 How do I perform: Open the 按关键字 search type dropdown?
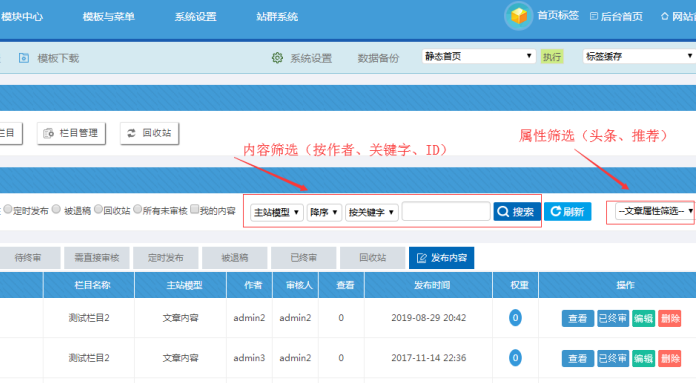coord(372,212)
